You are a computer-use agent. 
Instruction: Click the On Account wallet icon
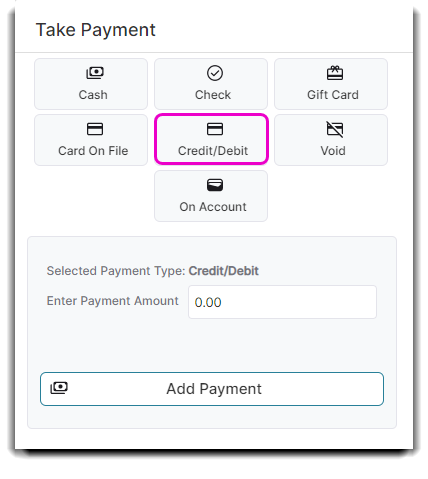215,185
